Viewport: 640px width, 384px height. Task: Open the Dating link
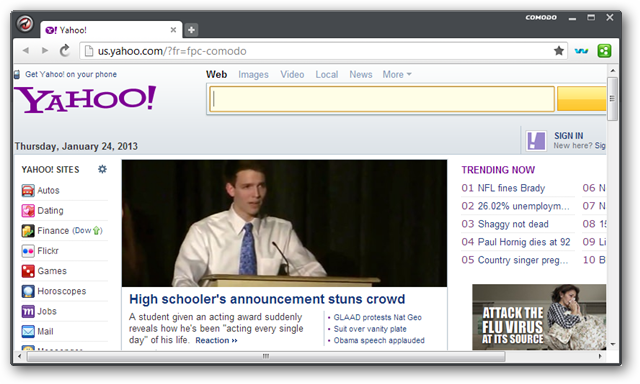(x=50, y=211)
